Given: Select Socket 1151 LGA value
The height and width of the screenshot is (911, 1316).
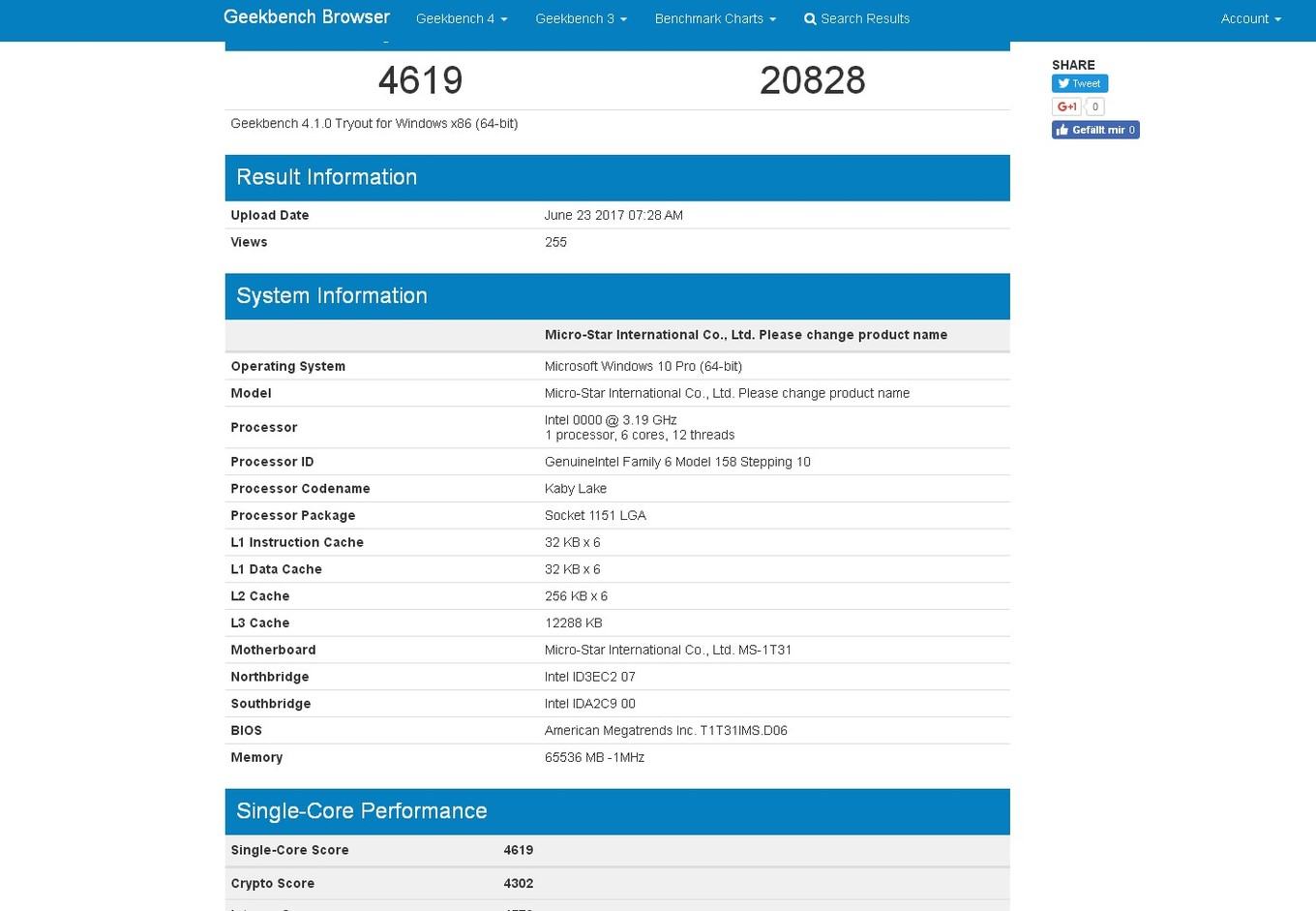Looking at the screenshot, I should [x=595, y=515].
